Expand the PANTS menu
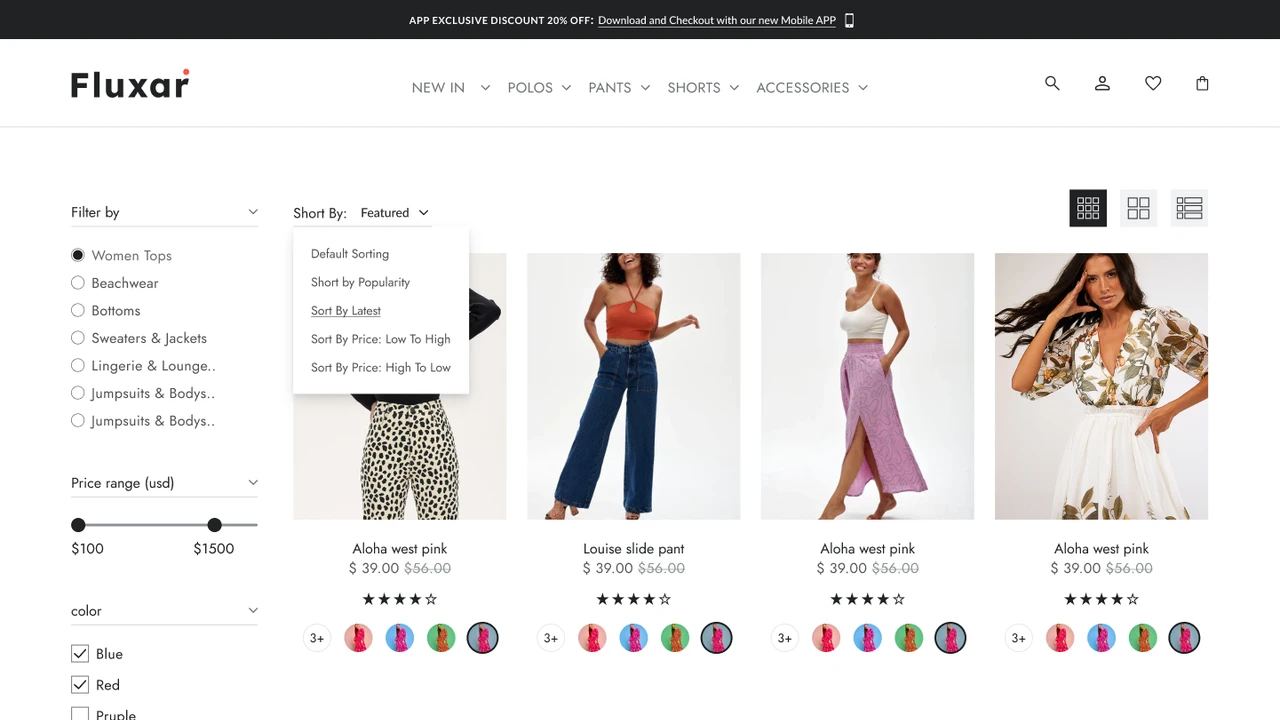This screenshot has height=720, width=1280. [x=619, y=88]
